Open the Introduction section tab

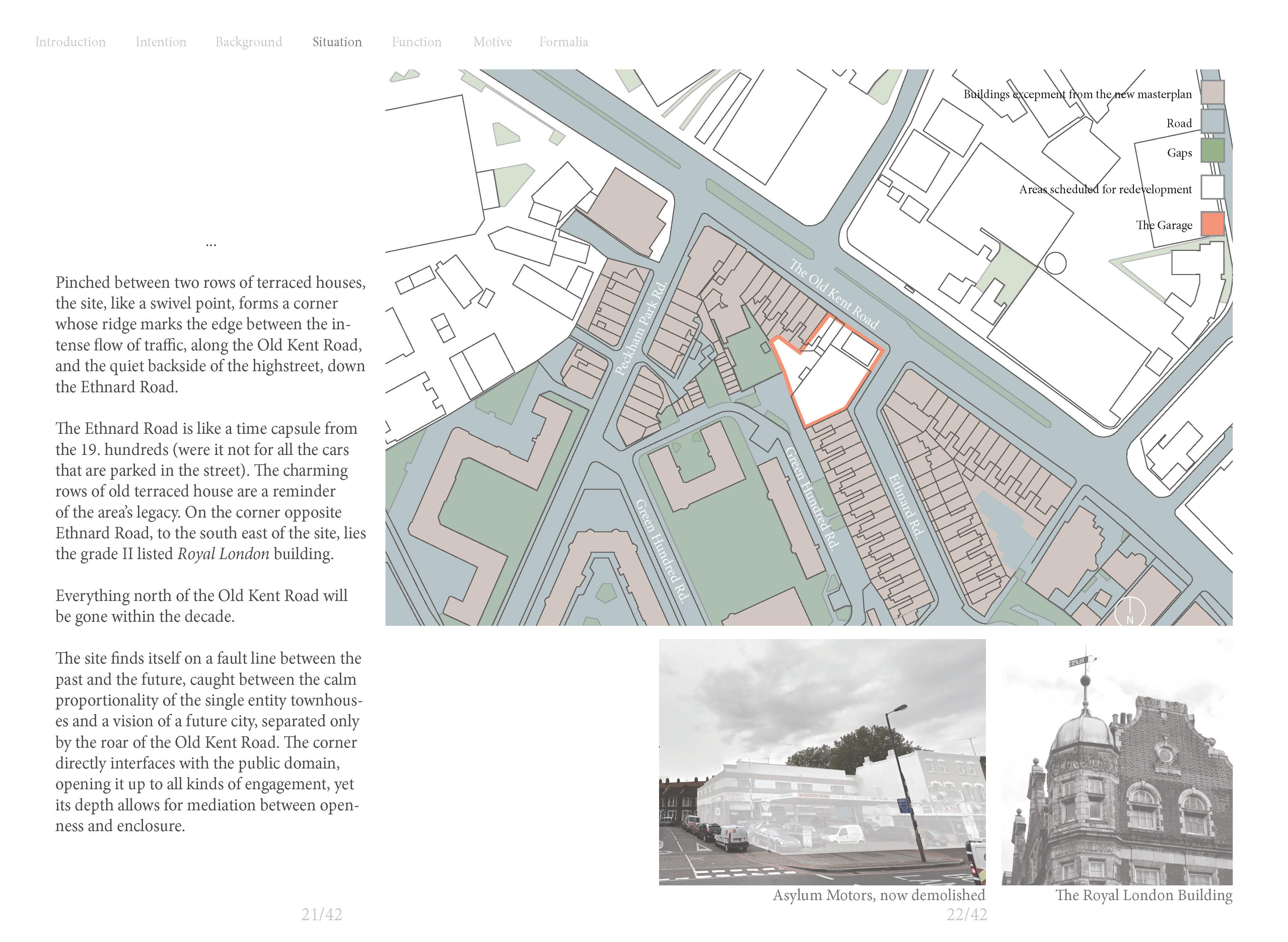(x=70, y=42)
